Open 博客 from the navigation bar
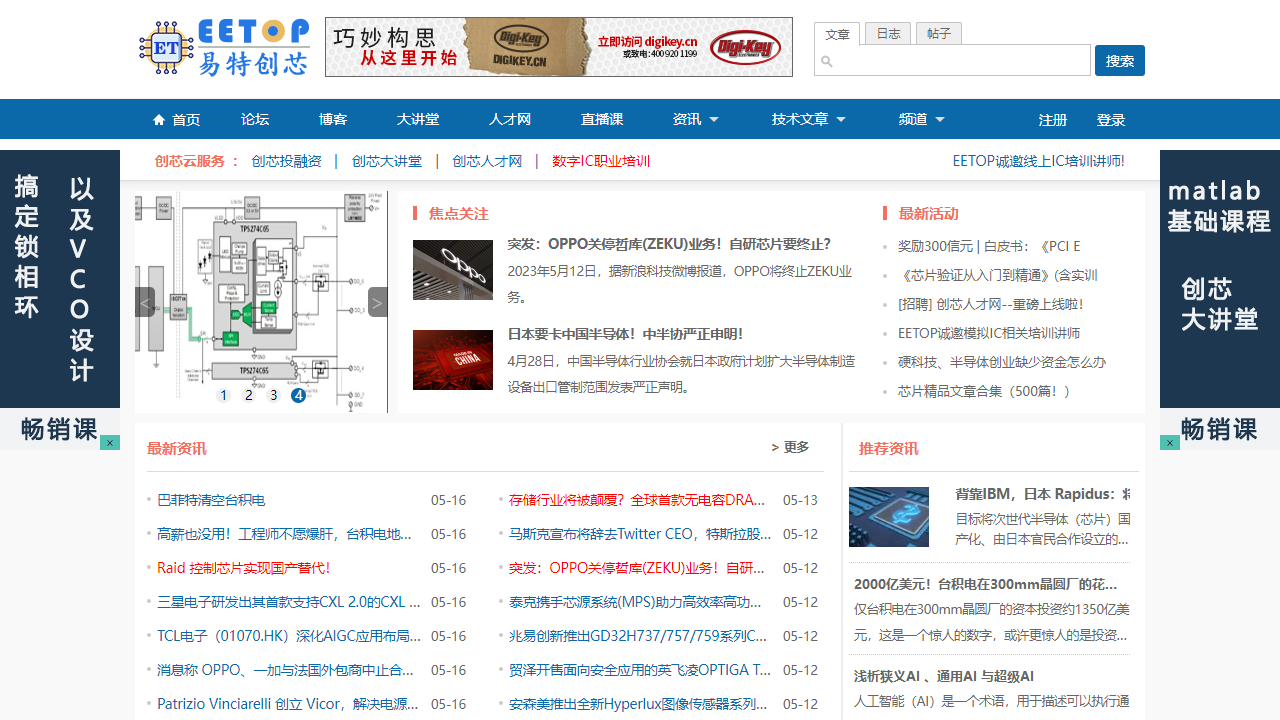 333,120
